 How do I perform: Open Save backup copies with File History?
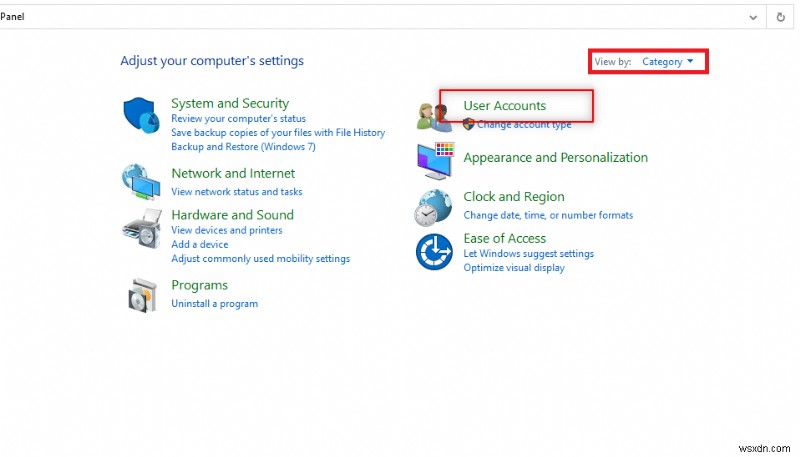click(x=278, y=133)
